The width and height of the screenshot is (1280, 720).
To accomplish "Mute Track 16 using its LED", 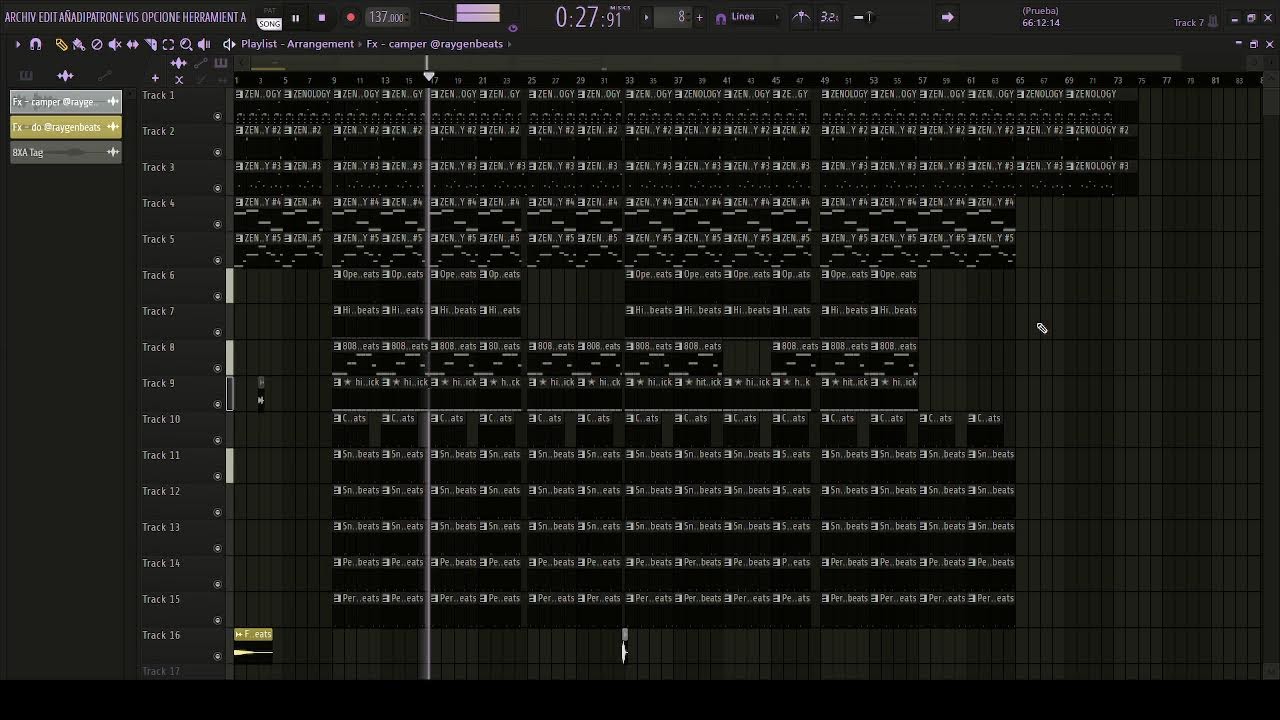I will pyautogui.click(x=217, y=656).
